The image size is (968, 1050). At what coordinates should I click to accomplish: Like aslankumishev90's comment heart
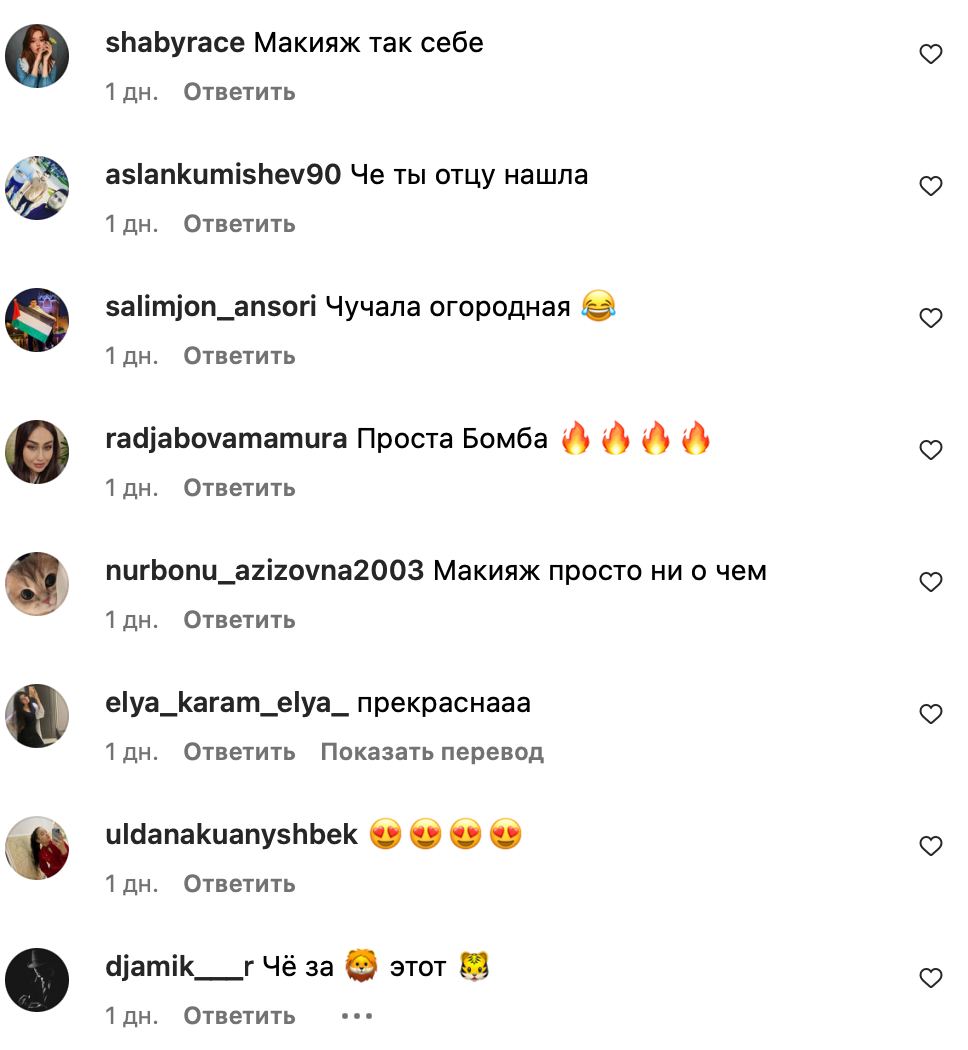click(x=931, y=185)
